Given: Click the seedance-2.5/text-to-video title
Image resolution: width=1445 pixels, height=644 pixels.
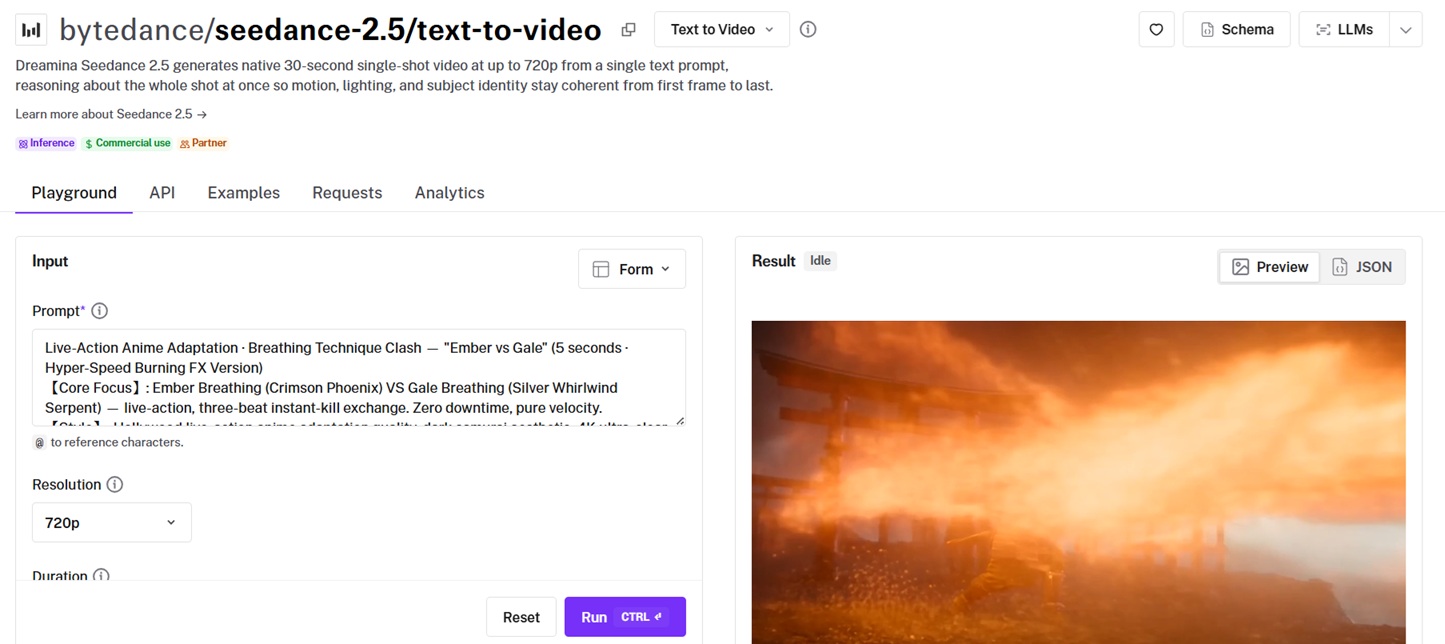Looking at the screenshot, I should [408, 30].
